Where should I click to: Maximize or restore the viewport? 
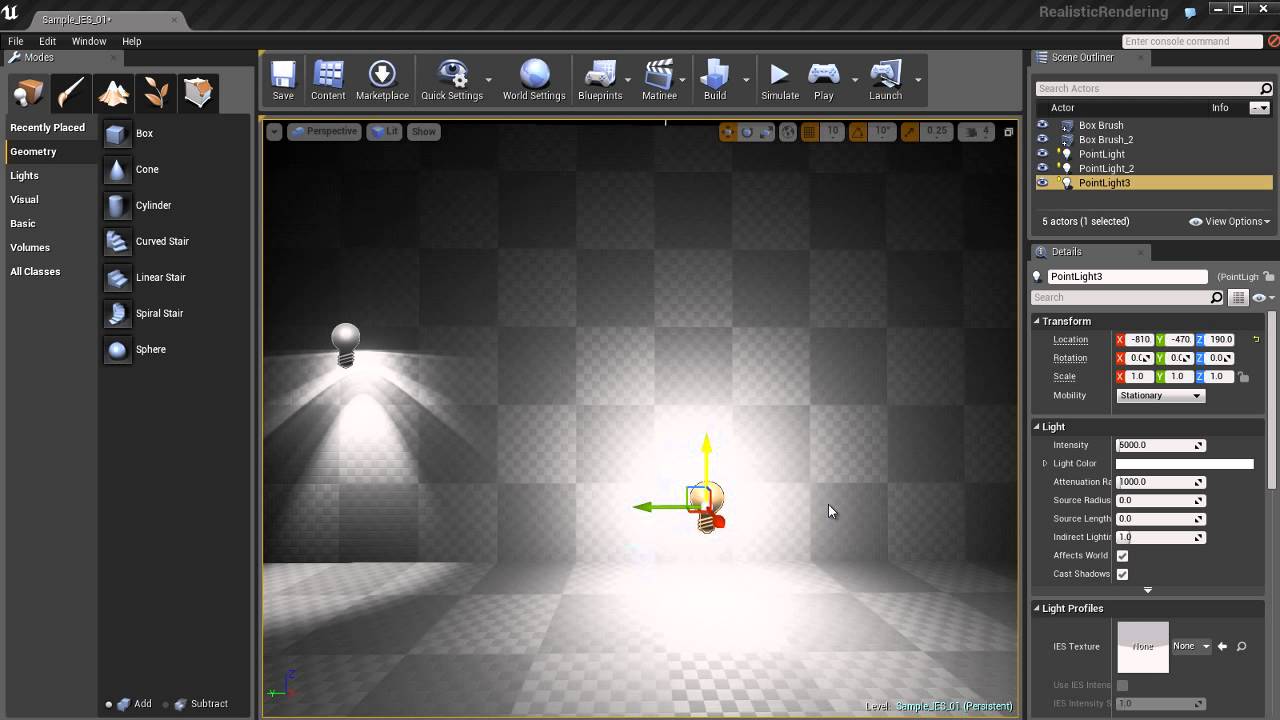[x=1008, y=132]
